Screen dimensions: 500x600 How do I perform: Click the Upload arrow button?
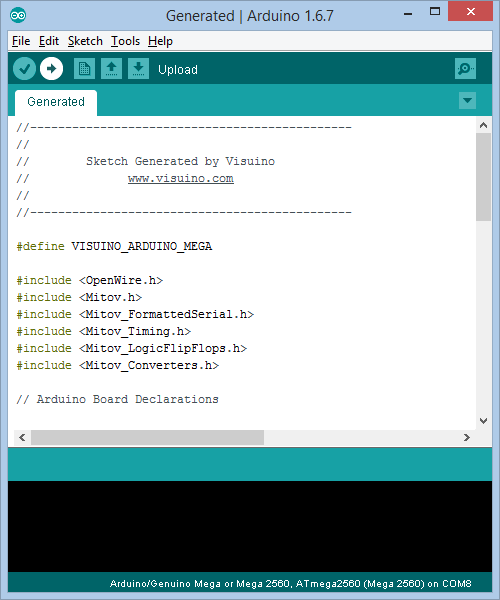click(x=52, y=69)
